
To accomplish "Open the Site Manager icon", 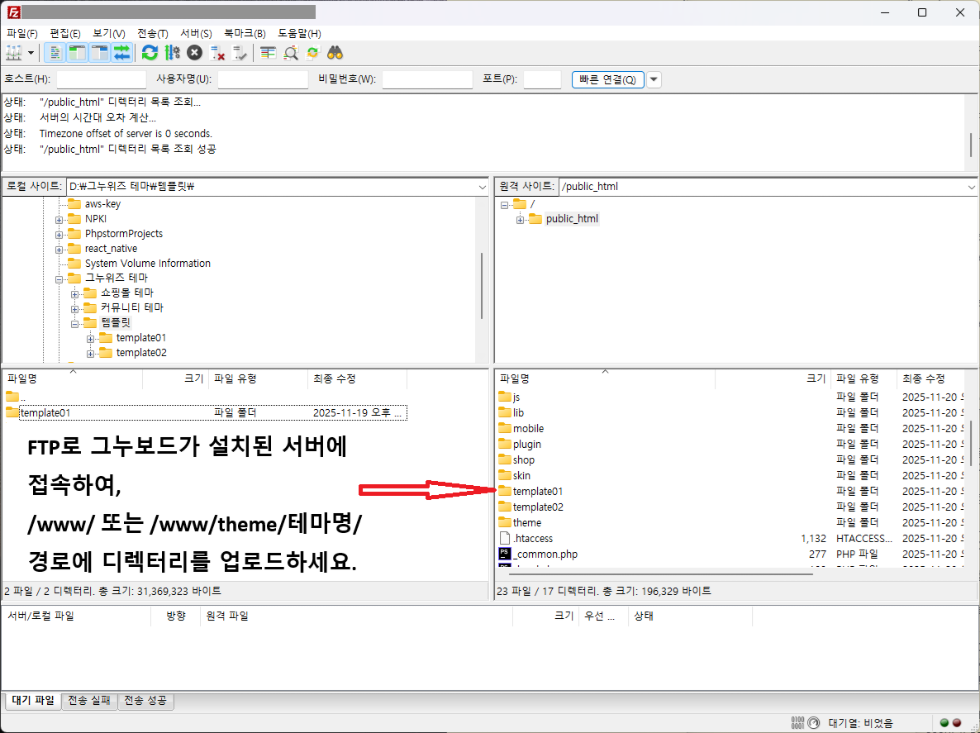I will 14,52.
